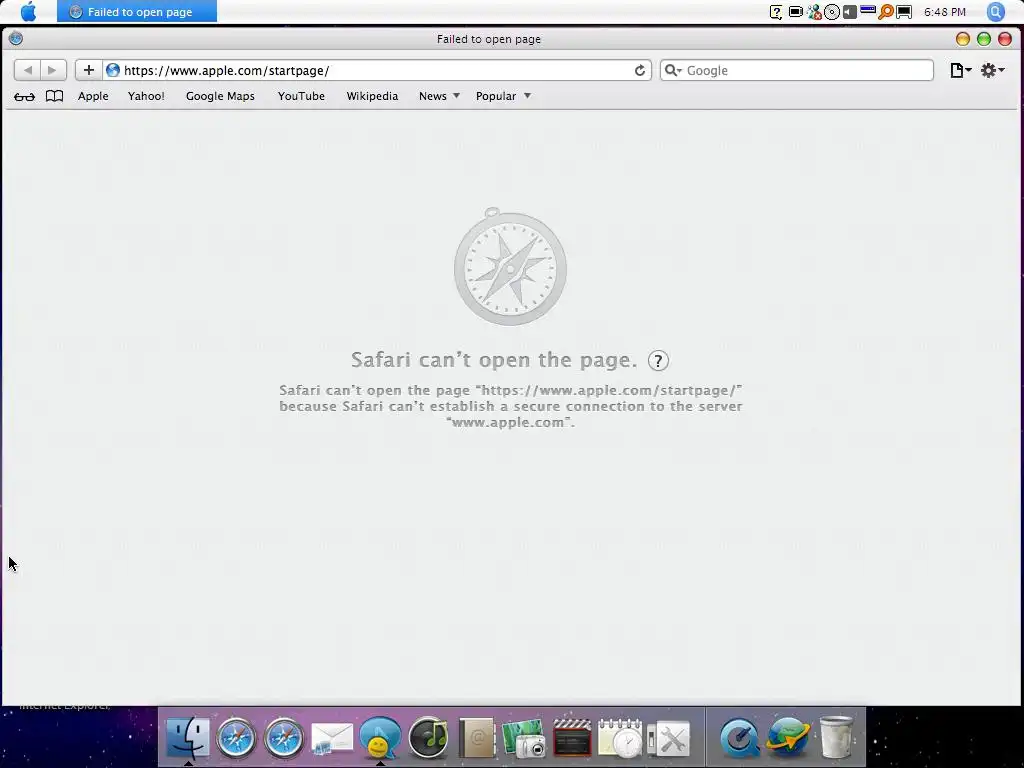Click the Spotlight search icon

(995, 12)
